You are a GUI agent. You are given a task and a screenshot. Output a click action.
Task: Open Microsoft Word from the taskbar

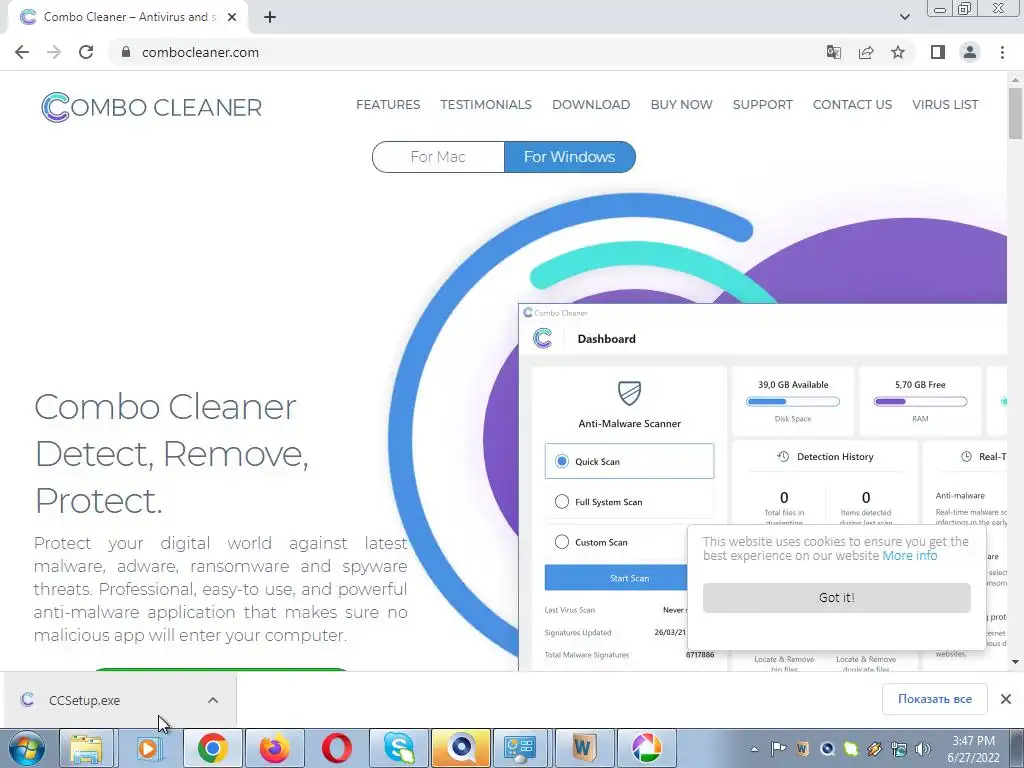point(584,748)
